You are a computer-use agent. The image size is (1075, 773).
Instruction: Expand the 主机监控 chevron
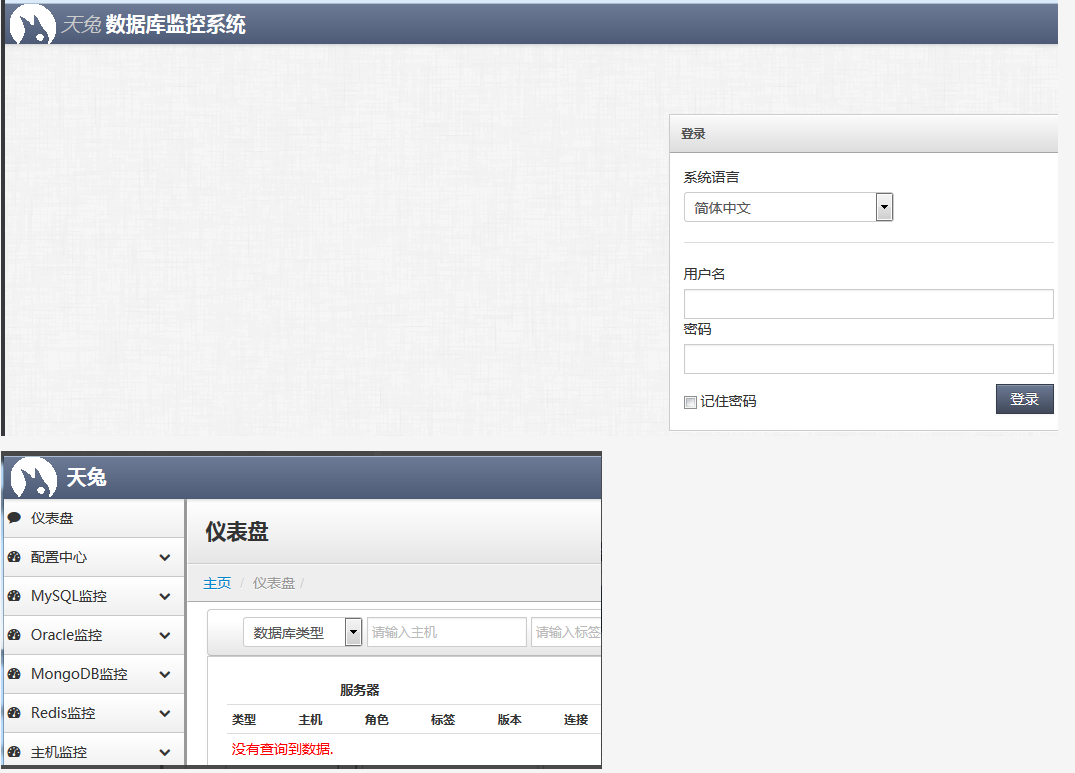pos(165,753)
